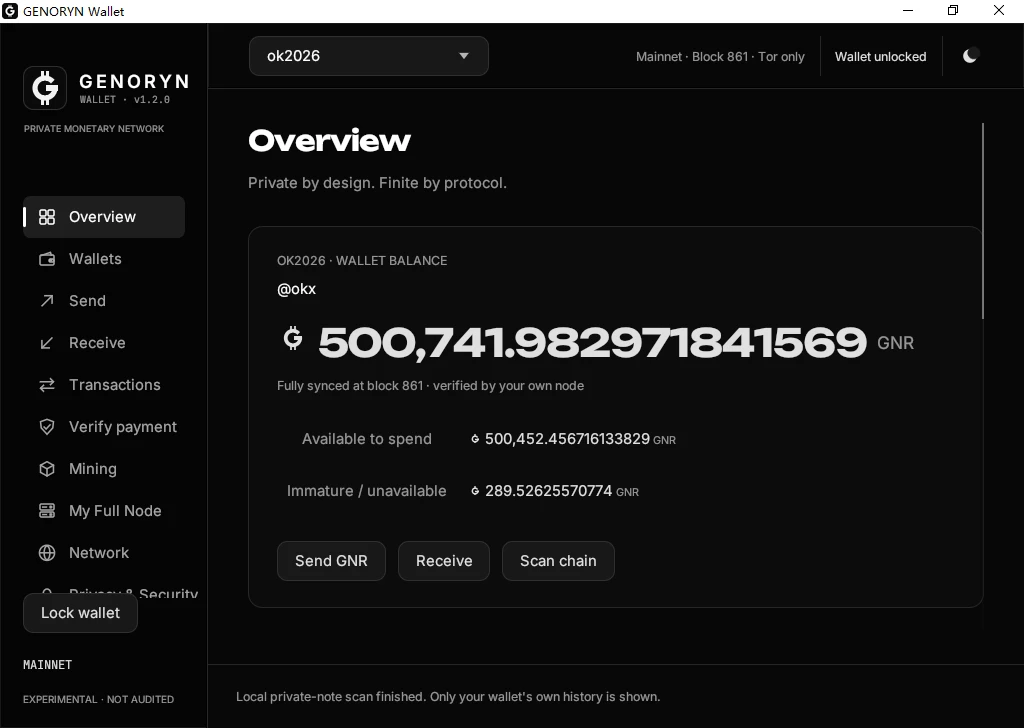Click the Network globe icon

pos(47,552)
